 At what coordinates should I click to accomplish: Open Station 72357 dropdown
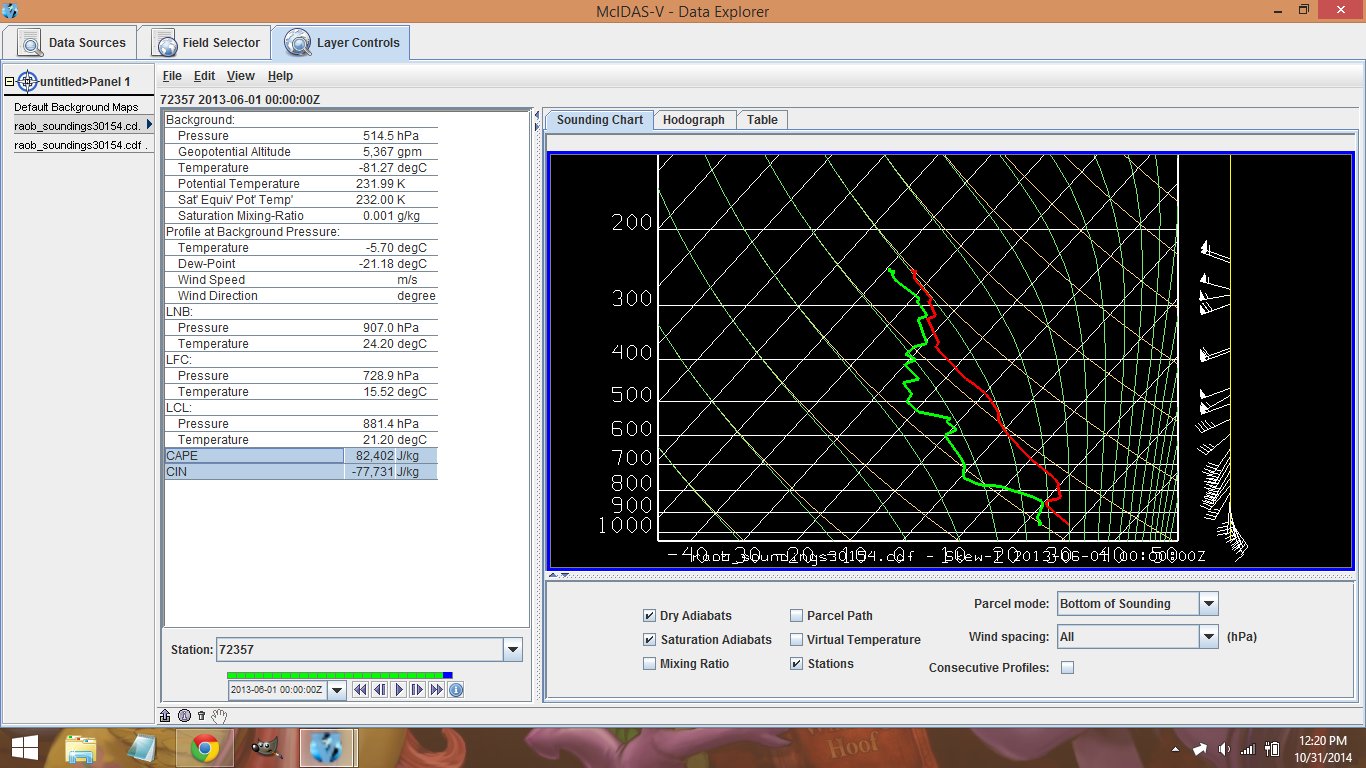(513, 650)
